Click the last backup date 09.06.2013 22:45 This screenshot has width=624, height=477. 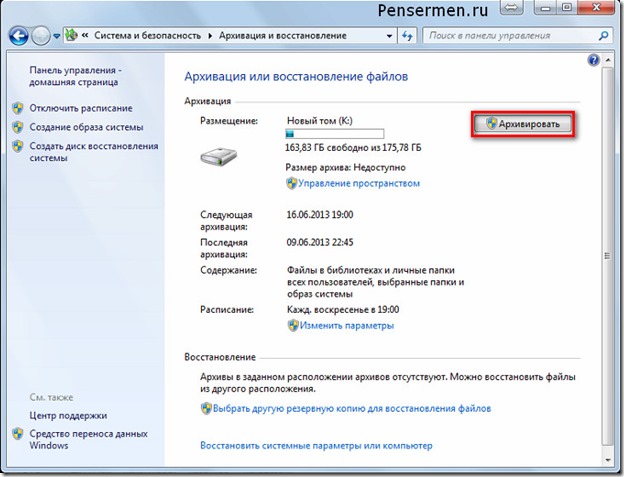pyautogui.click(x=320, y=243)
